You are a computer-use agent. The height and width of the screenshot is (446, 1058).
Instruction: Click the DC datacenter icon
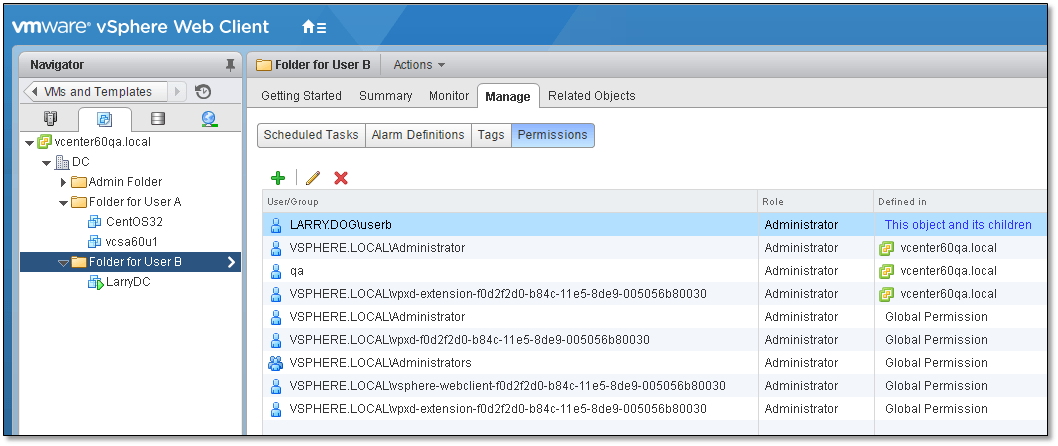[x=61, y=162]
